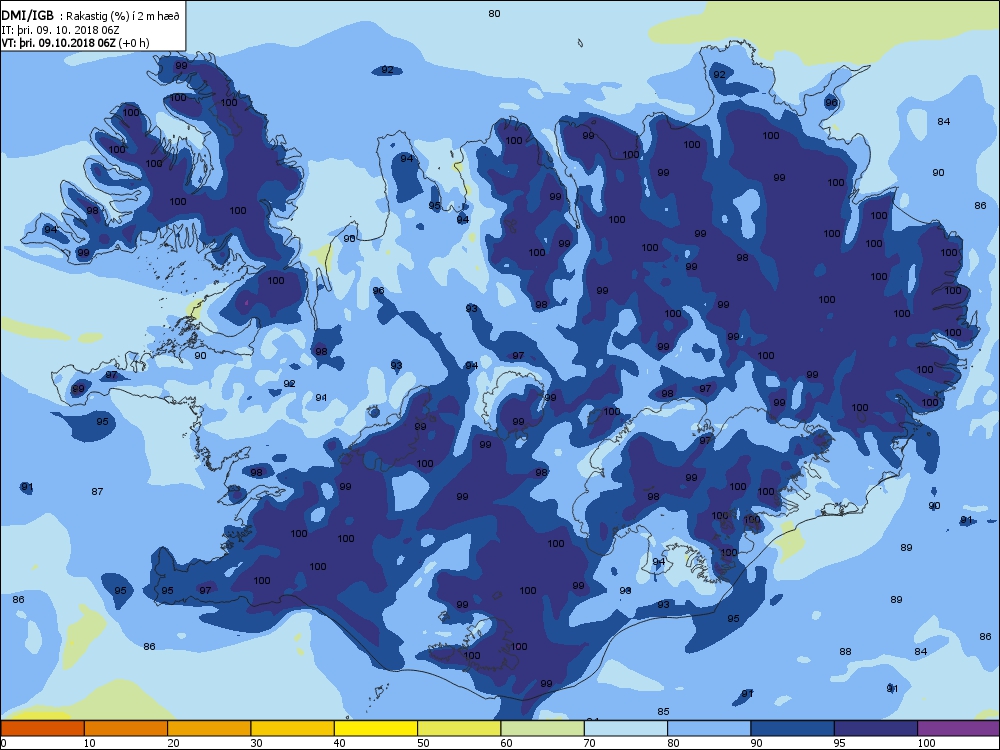The image size is (1000, 750).
Task: Click the legend tick label '10'
Action: (x=90, y=742)
